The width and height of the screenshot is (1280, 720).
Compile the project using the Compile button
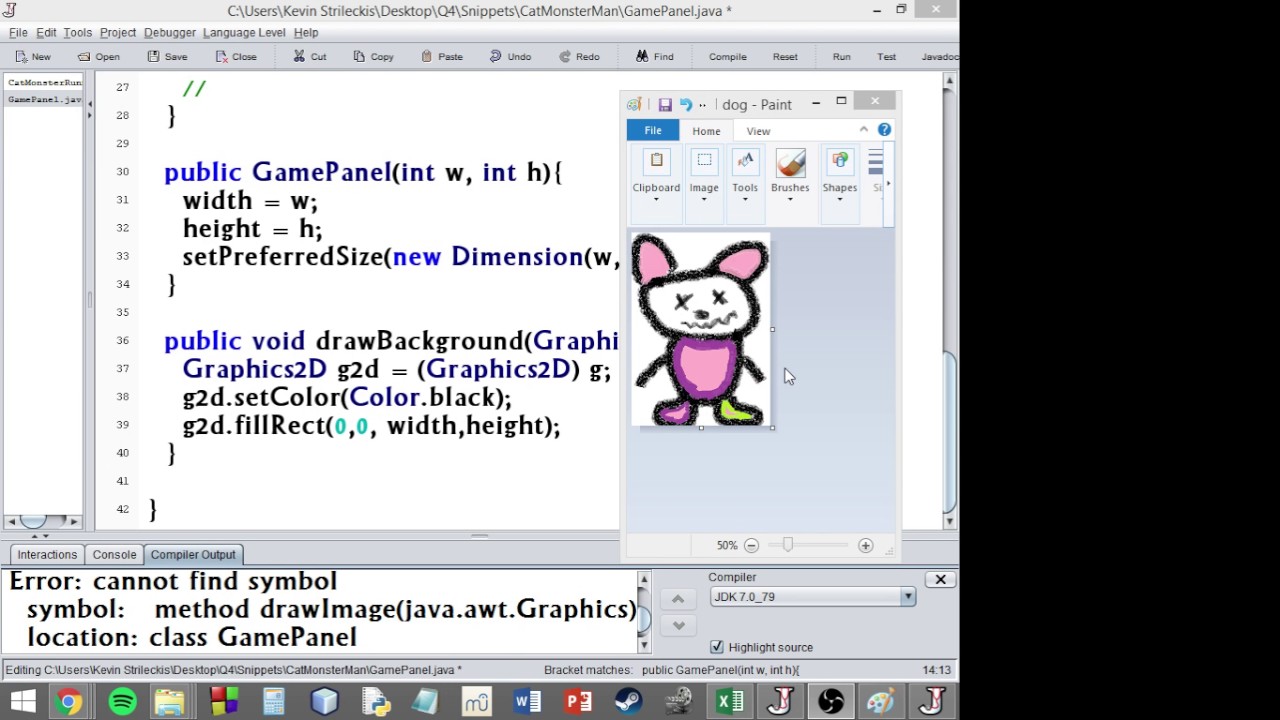pyautogui.click(x=728, y=57)
